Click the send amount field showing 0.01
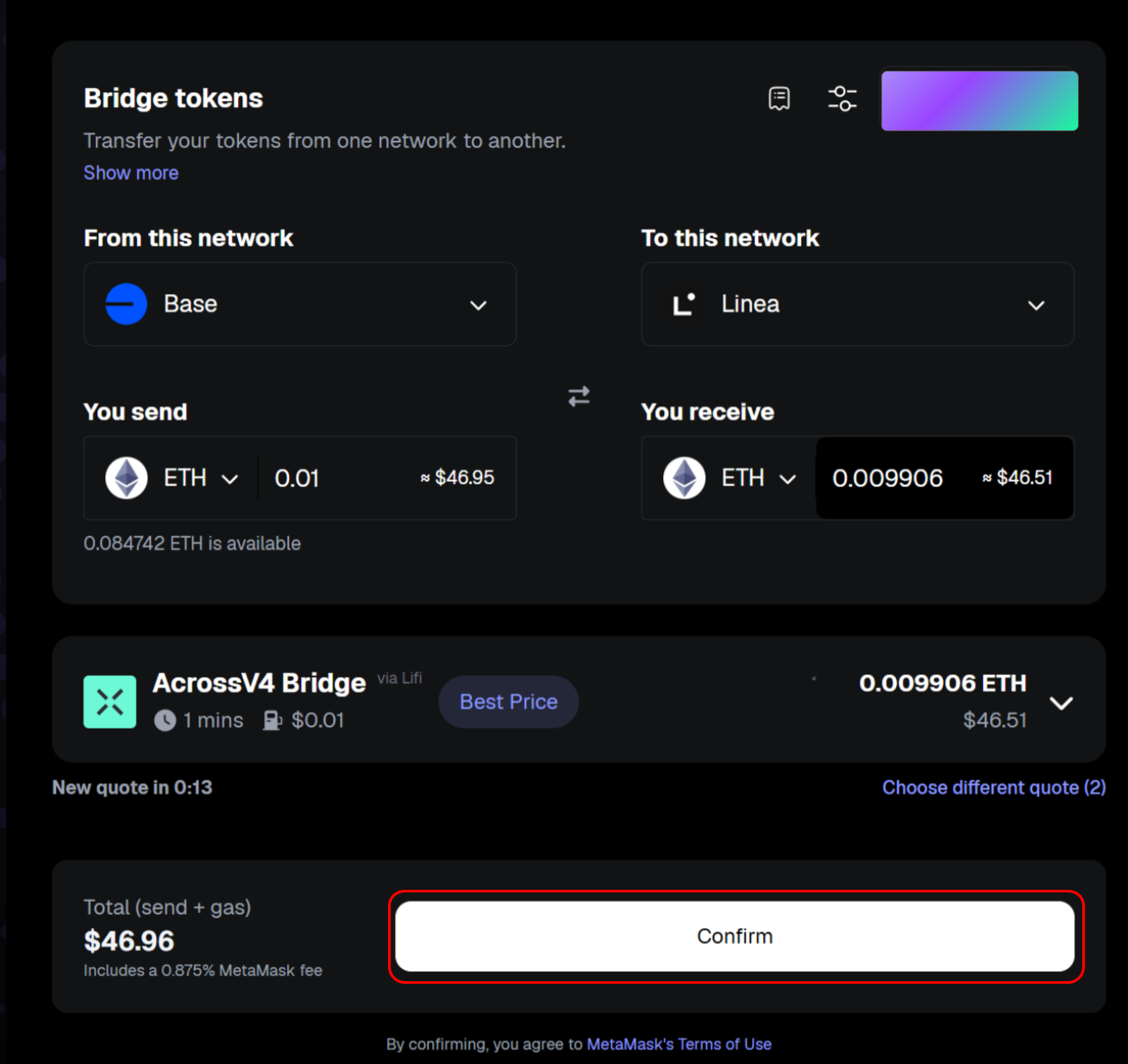This screenshot has width=1128, height=1064. (x=336, y=478)
